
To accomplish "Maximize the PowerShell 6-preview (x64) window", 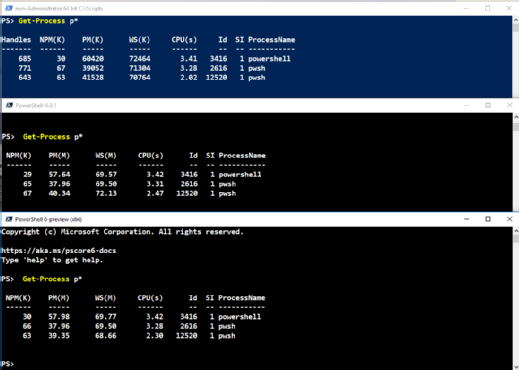I will pyautogui.click(x=488, y=219).
